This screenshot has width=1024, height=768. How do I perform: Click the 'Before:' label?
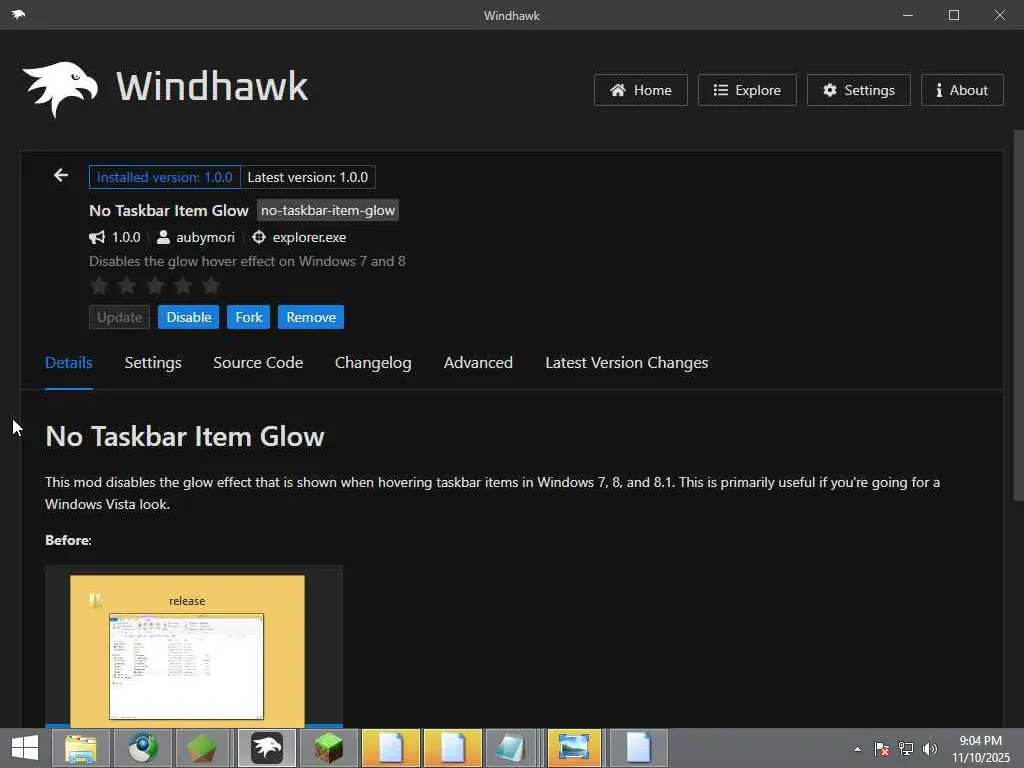[69, 540]
